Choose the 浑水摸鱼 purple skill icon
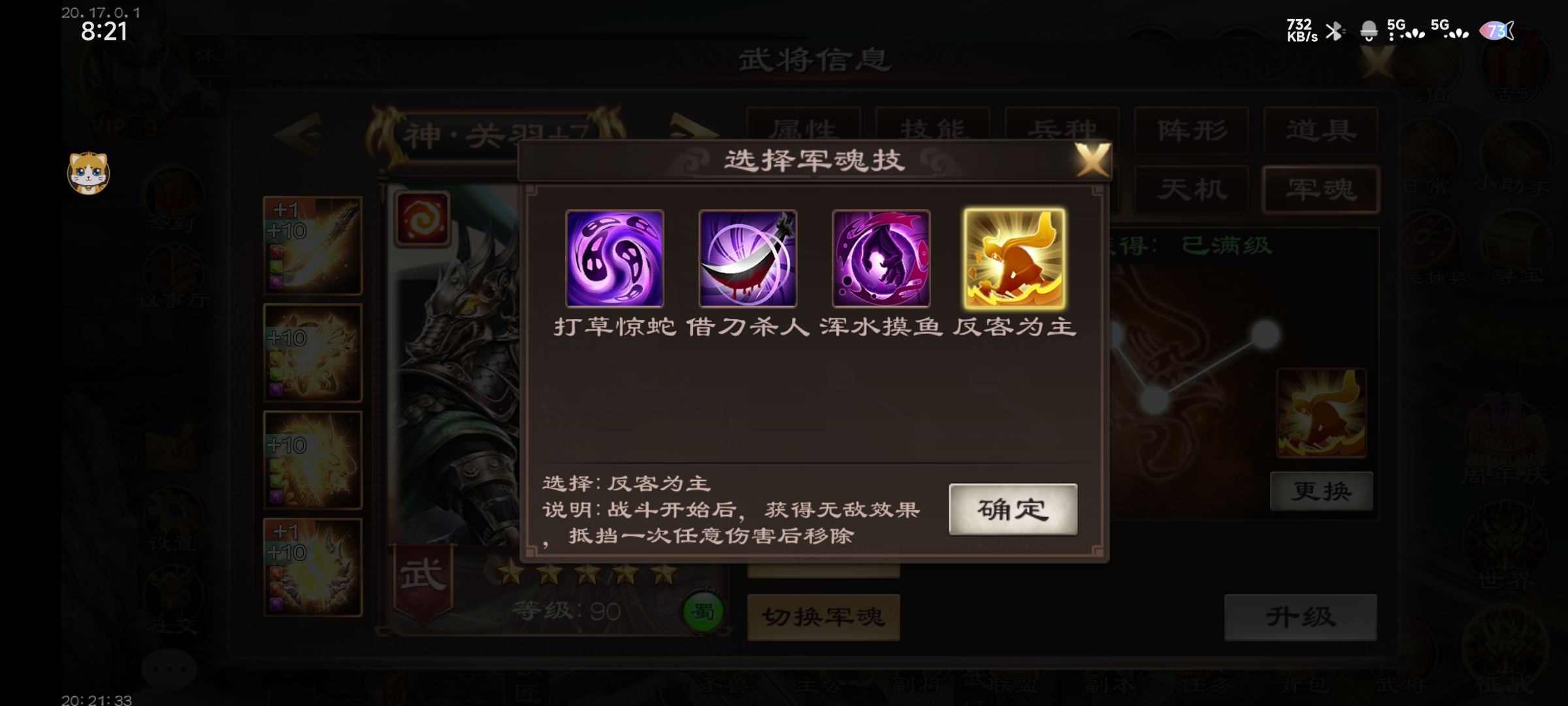The image size is (1568, 706). pos(881,258)
